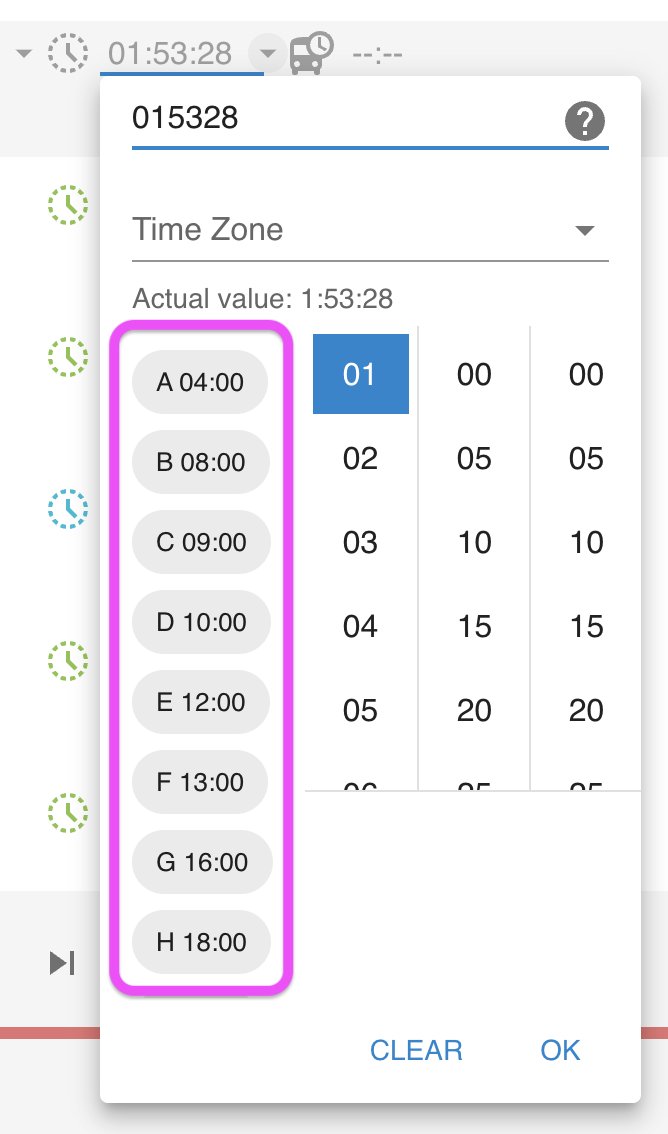Confirm time with OK button
The image size is (668, 1134).
point(560,1050)
